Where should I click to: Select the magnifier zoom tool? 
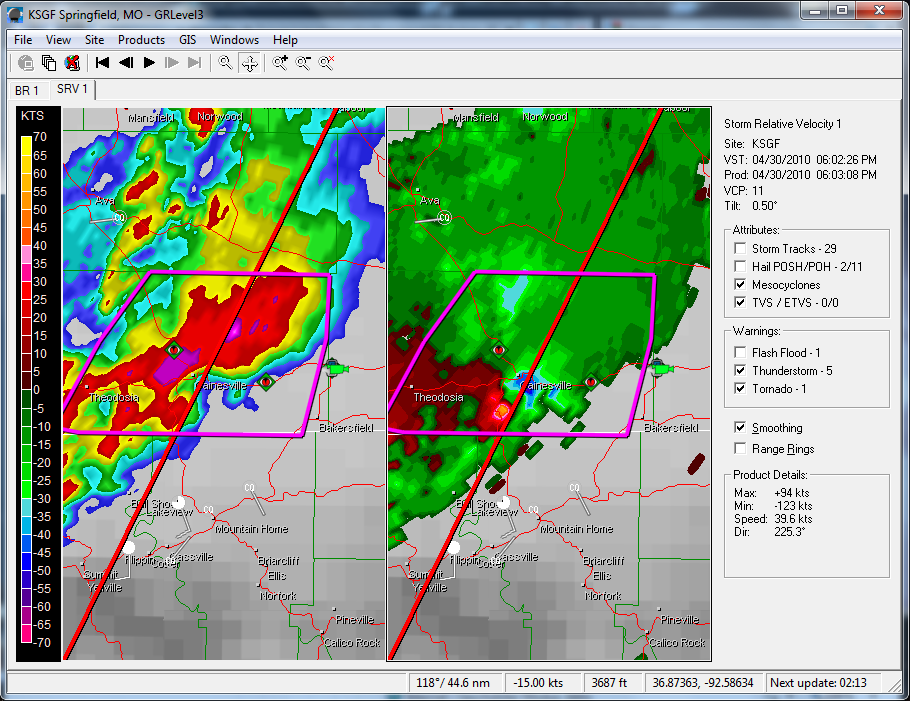click(x=226, y=63)
